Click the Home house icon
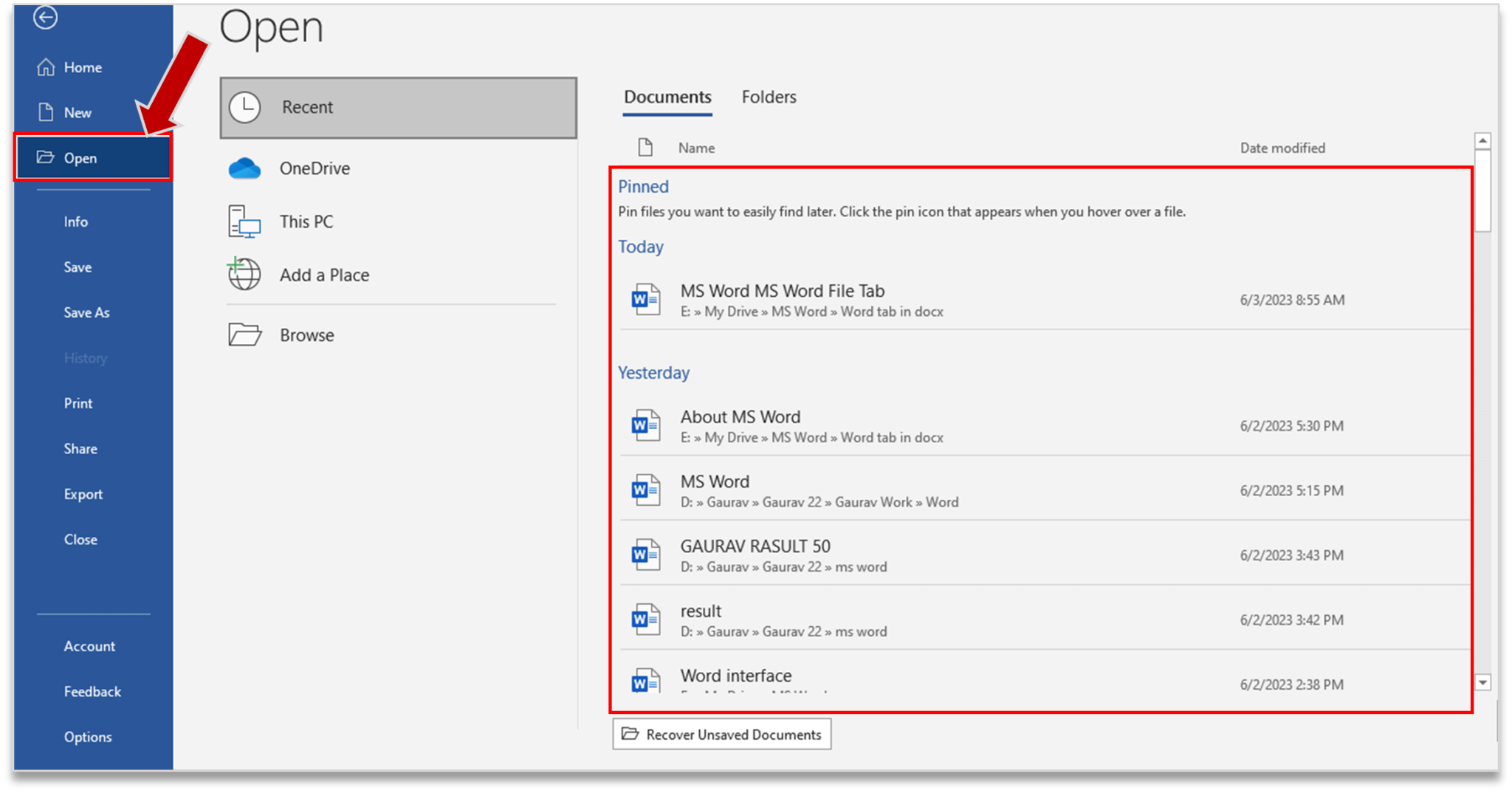The height and width of the screenshot is (793, 1512). 46,67
